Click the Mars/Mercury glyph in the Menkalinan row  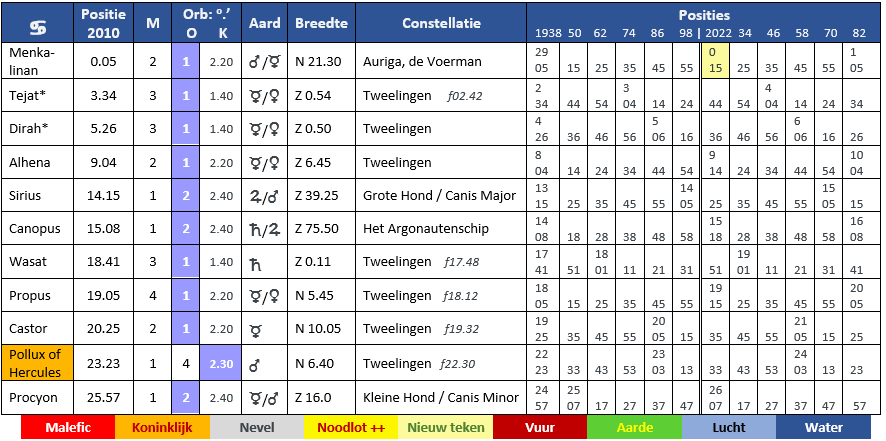[x=264, y=61]
